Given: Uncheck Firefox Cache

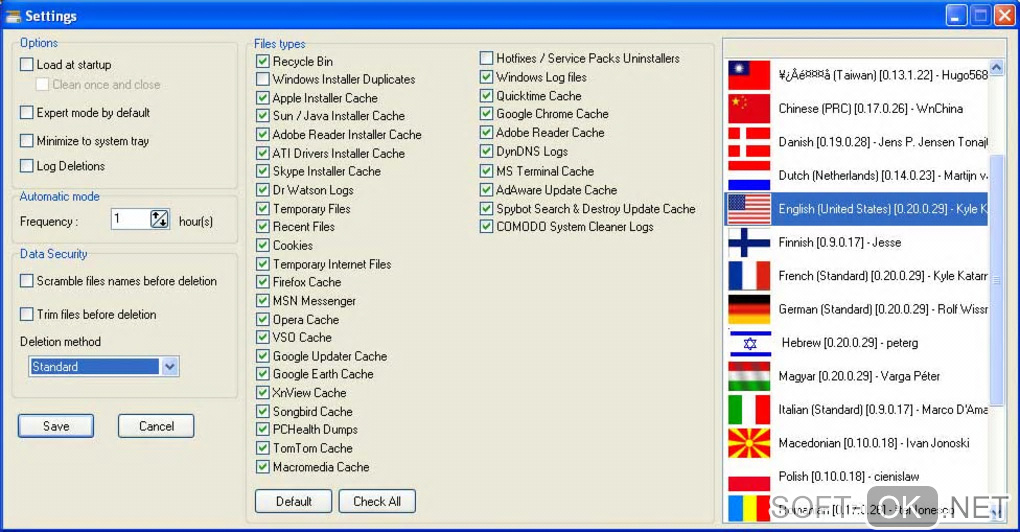Looking at the screenshot, I should pyautogui.click(x=263, y=282).
